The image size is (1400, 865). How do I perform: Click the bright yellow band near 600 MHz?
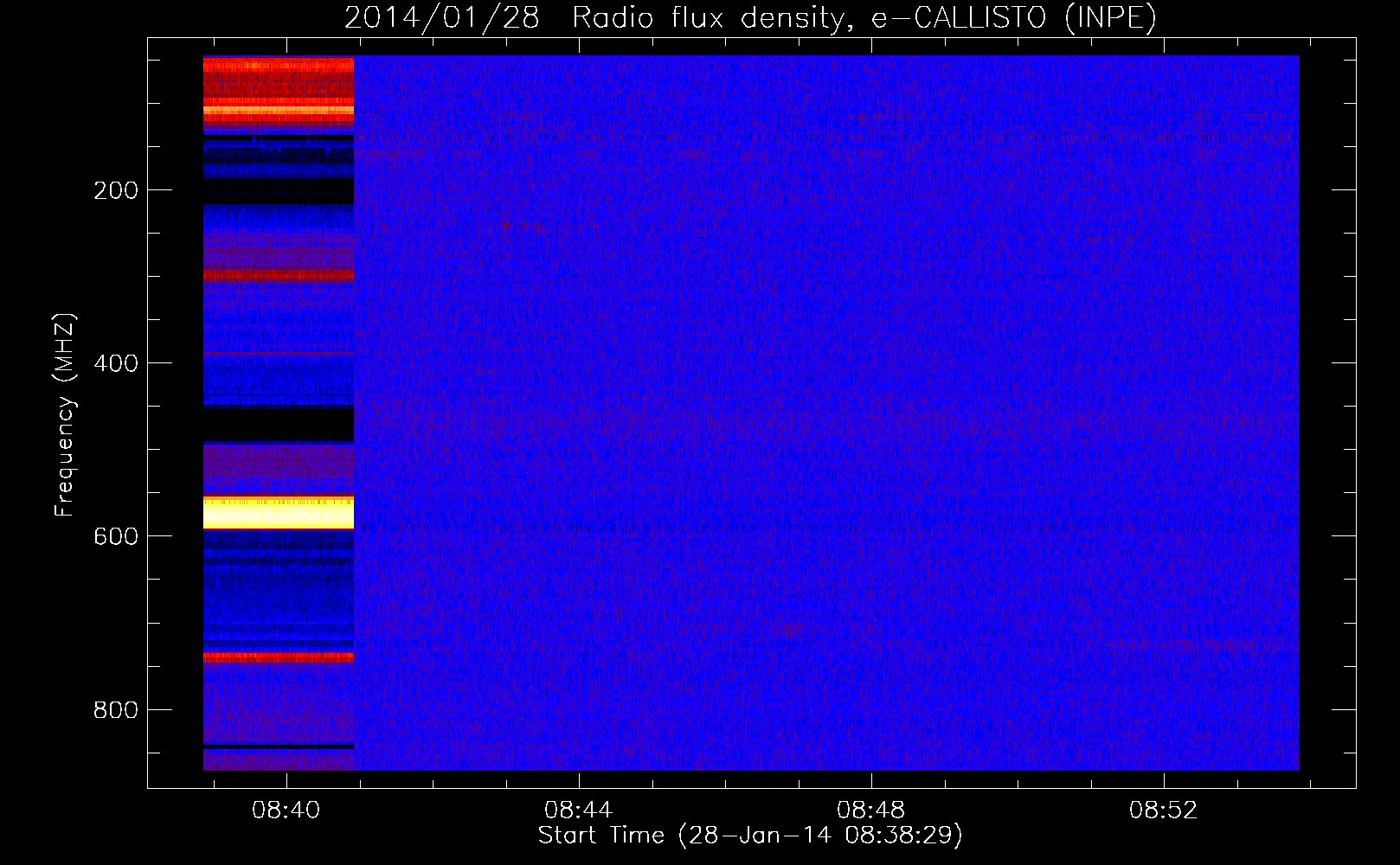tap(279, 512)
